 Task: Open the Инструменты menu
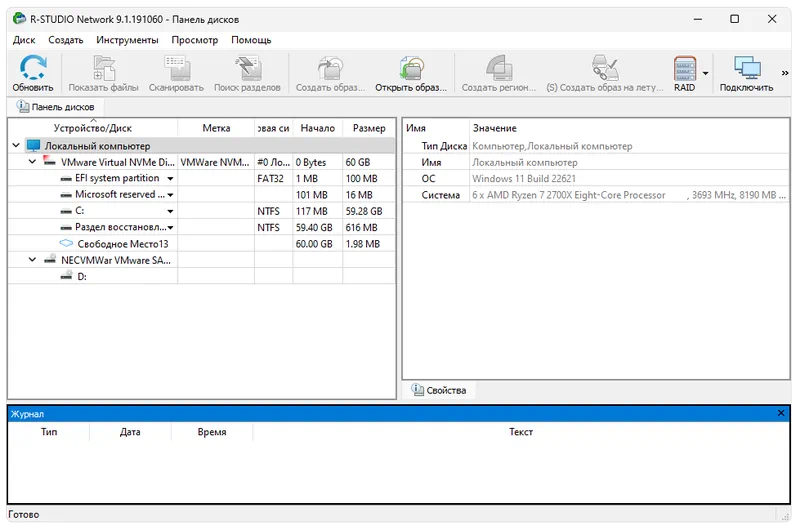pyautogui.click(x=127, y=40)
